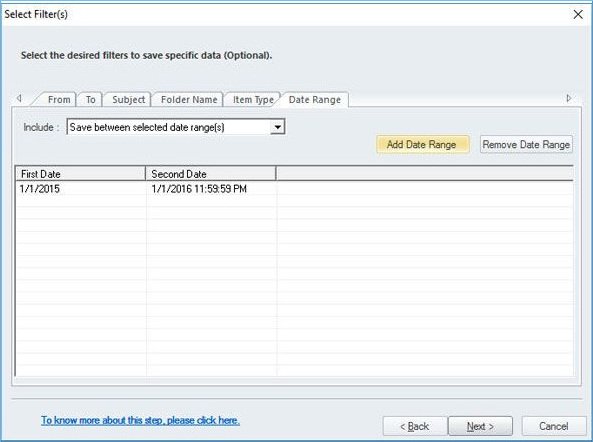Proceed with the Next button
The height and width of the screenshot is (442, 593).
tap(480, 426)
